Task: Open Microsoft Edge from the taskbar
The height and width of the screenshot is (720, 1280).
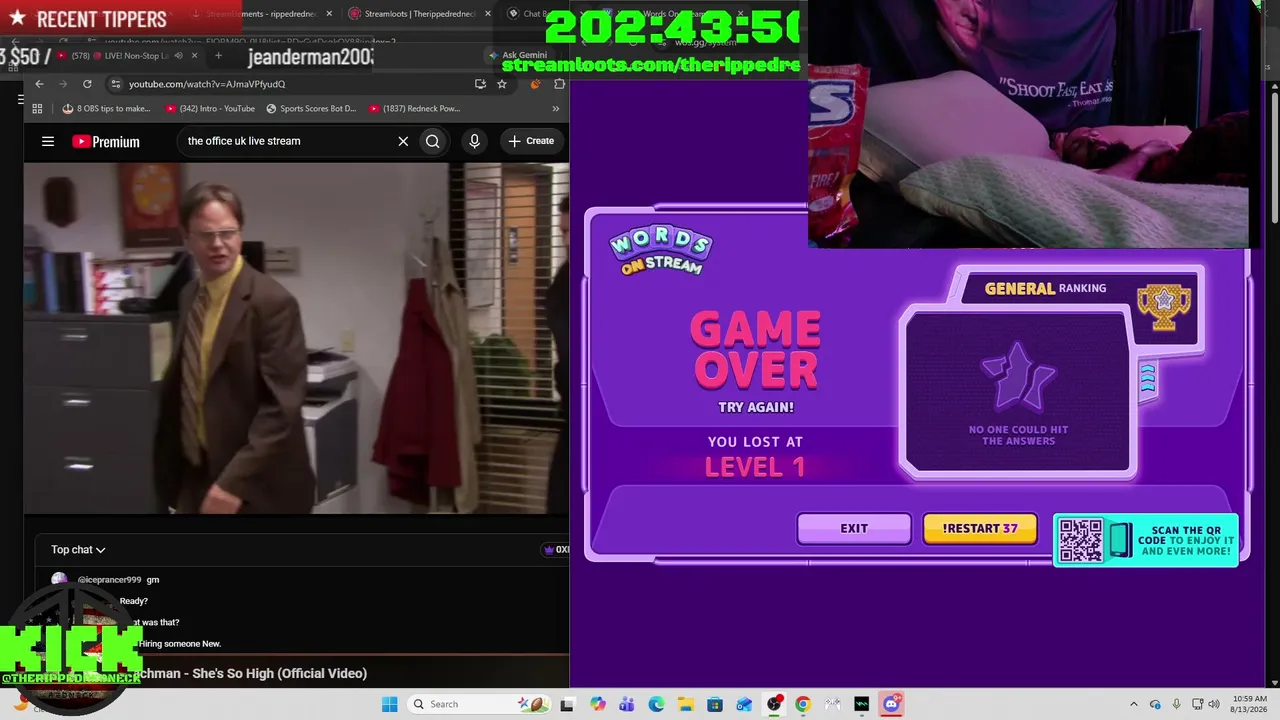Action: (656, 704)
